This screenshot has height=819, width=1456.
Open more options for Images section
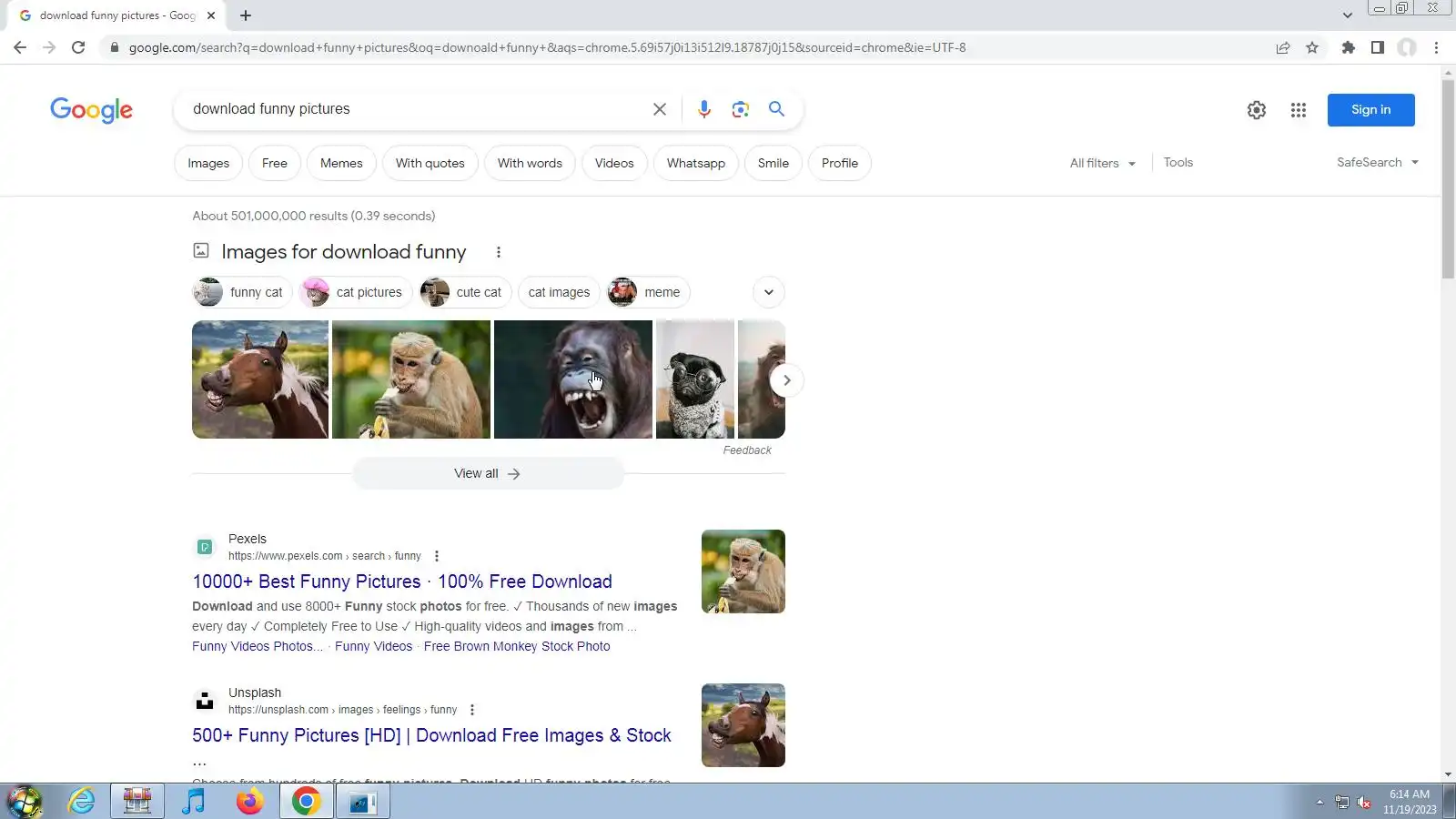tap(499, 252)
